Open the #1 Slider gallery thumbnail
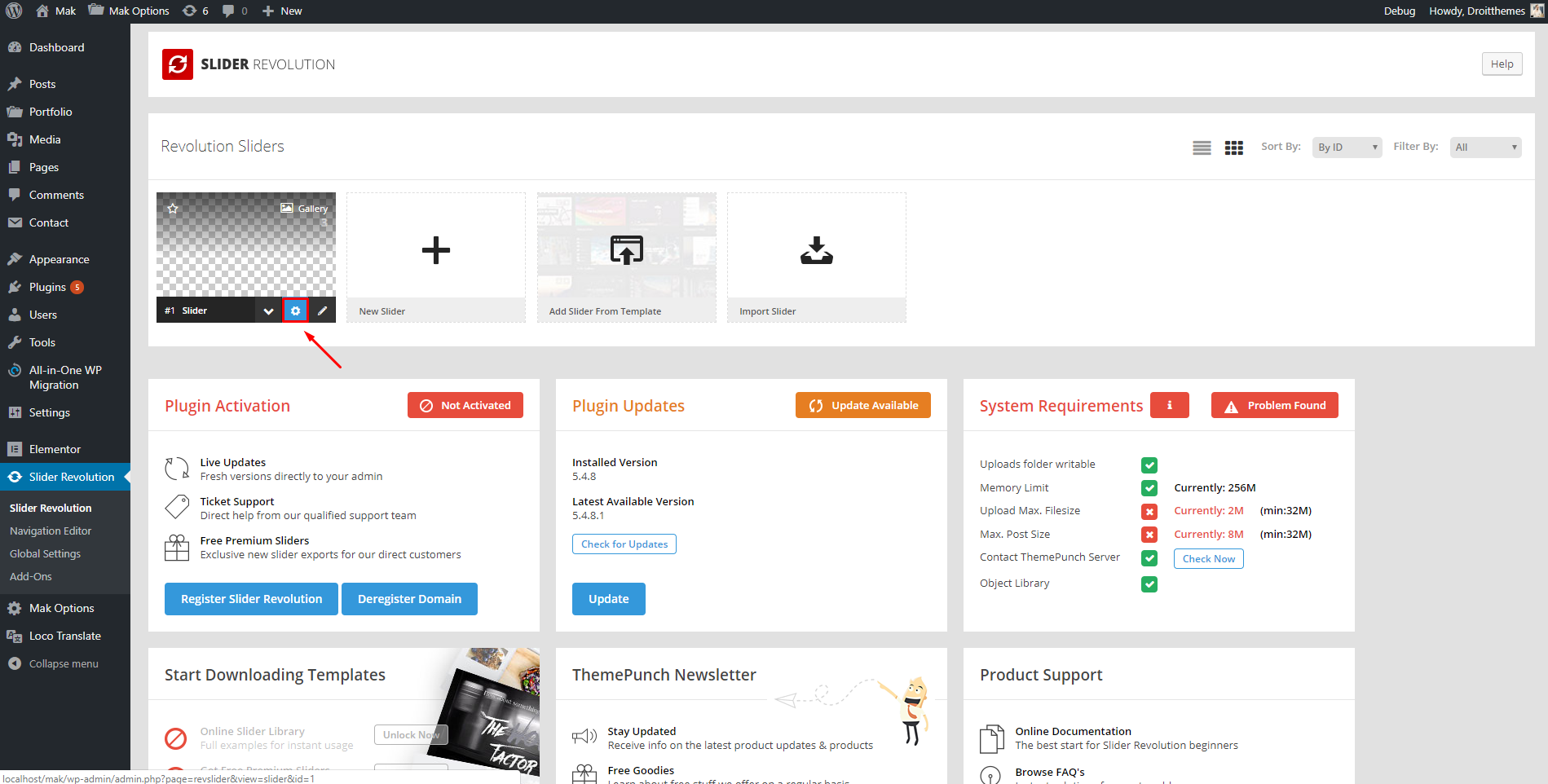Viewport: 1548px width, 784px height. [246, 244]
